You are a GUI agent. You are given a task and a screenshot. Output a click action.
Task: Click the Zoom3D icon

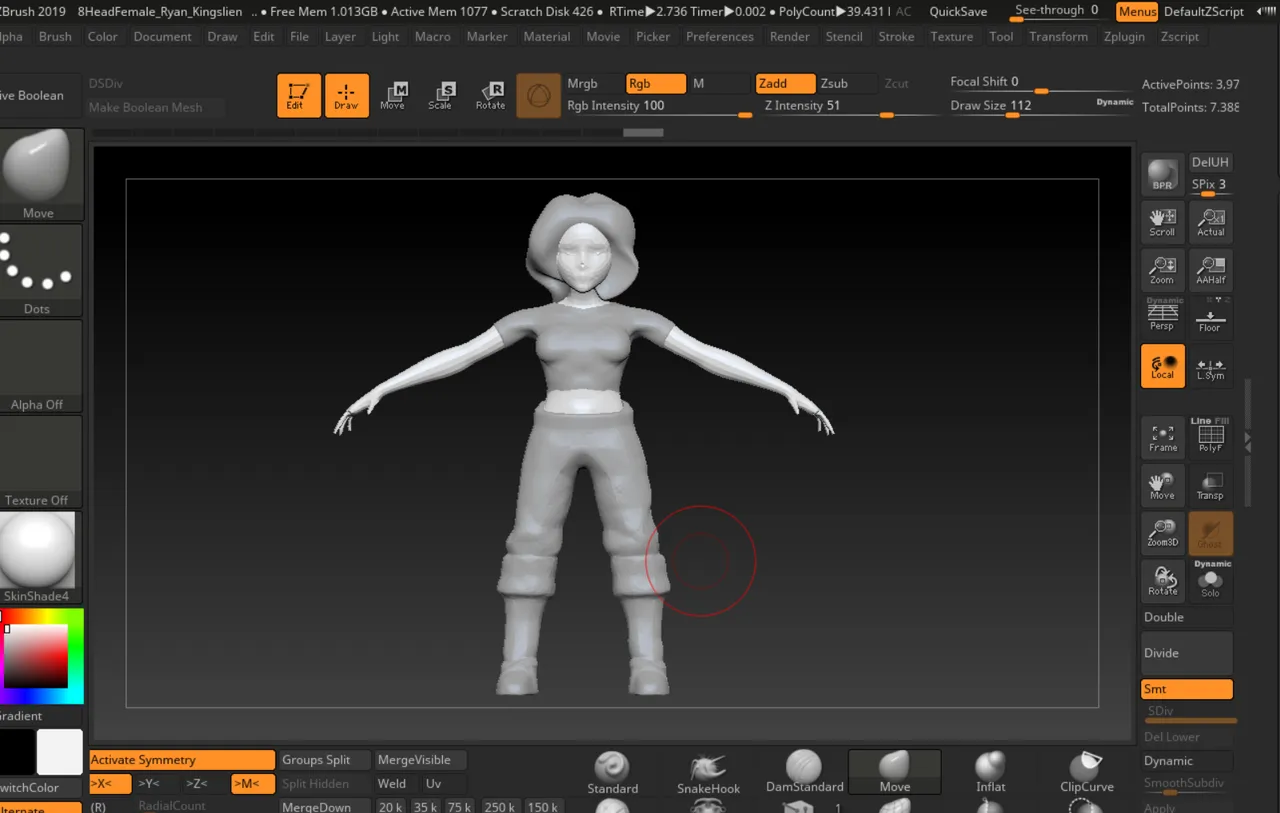click(x=1162, y=534)
